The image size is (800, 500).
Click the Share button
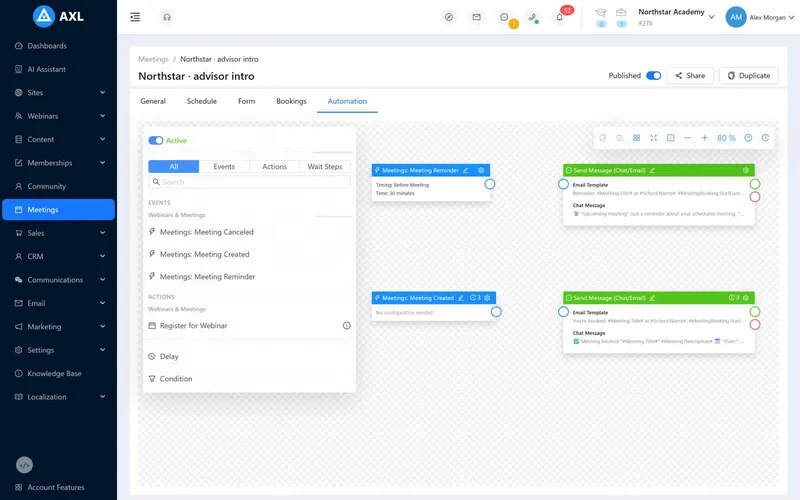(690, 76)
